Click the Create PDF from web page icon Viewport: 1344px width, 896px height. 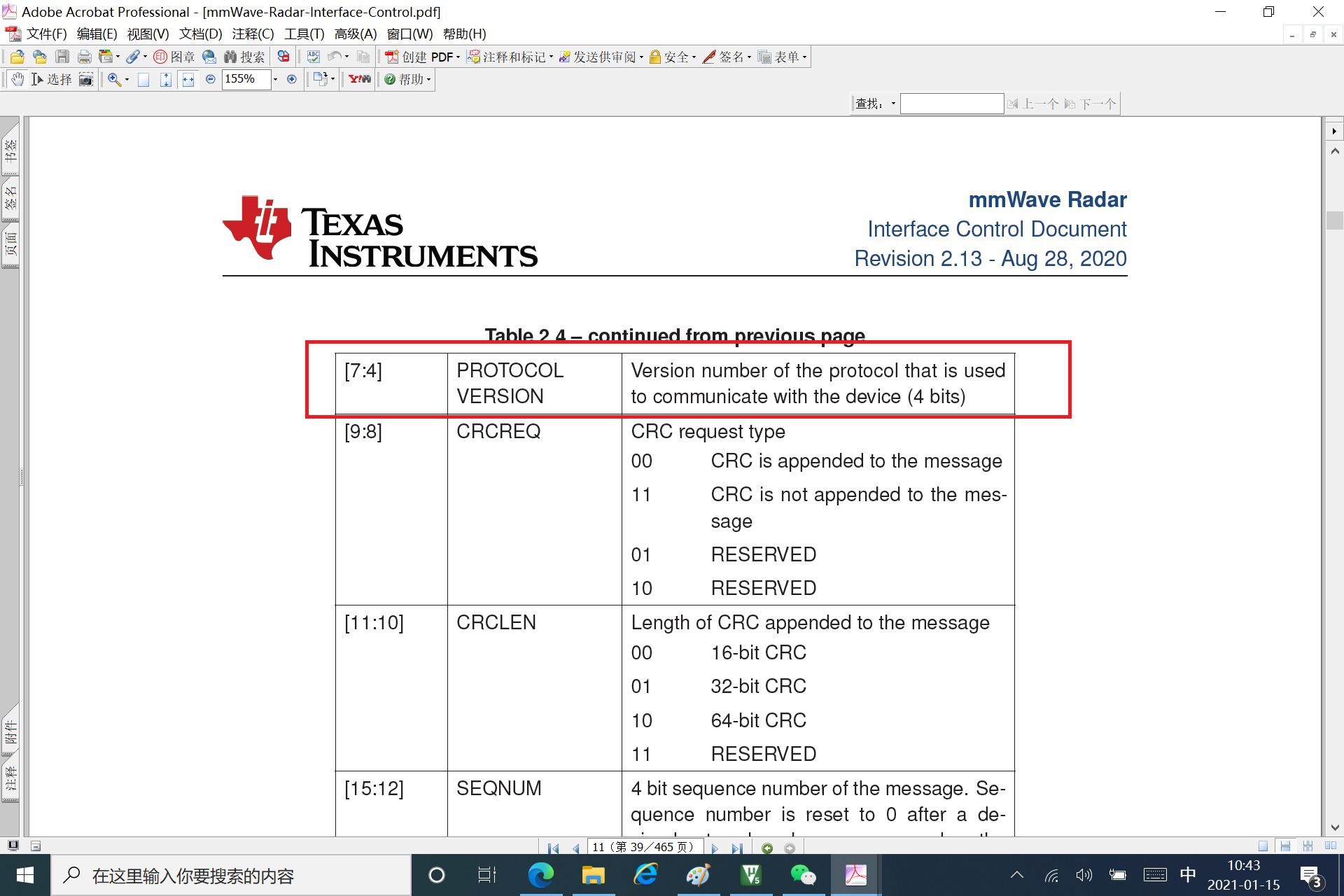click(x=40, y=57)
